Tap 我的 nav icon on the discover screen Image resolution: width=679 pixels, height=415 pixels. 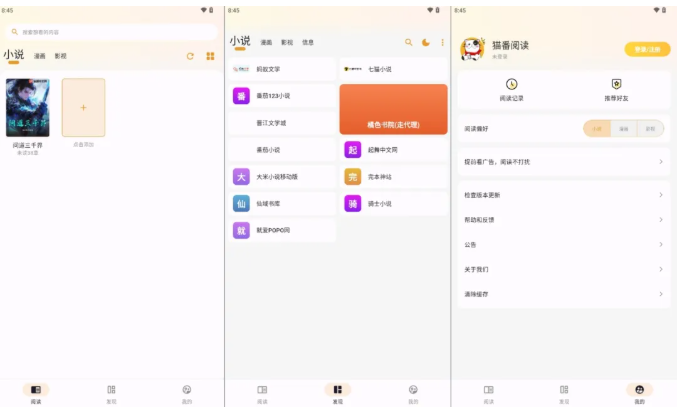coord(413,390)
